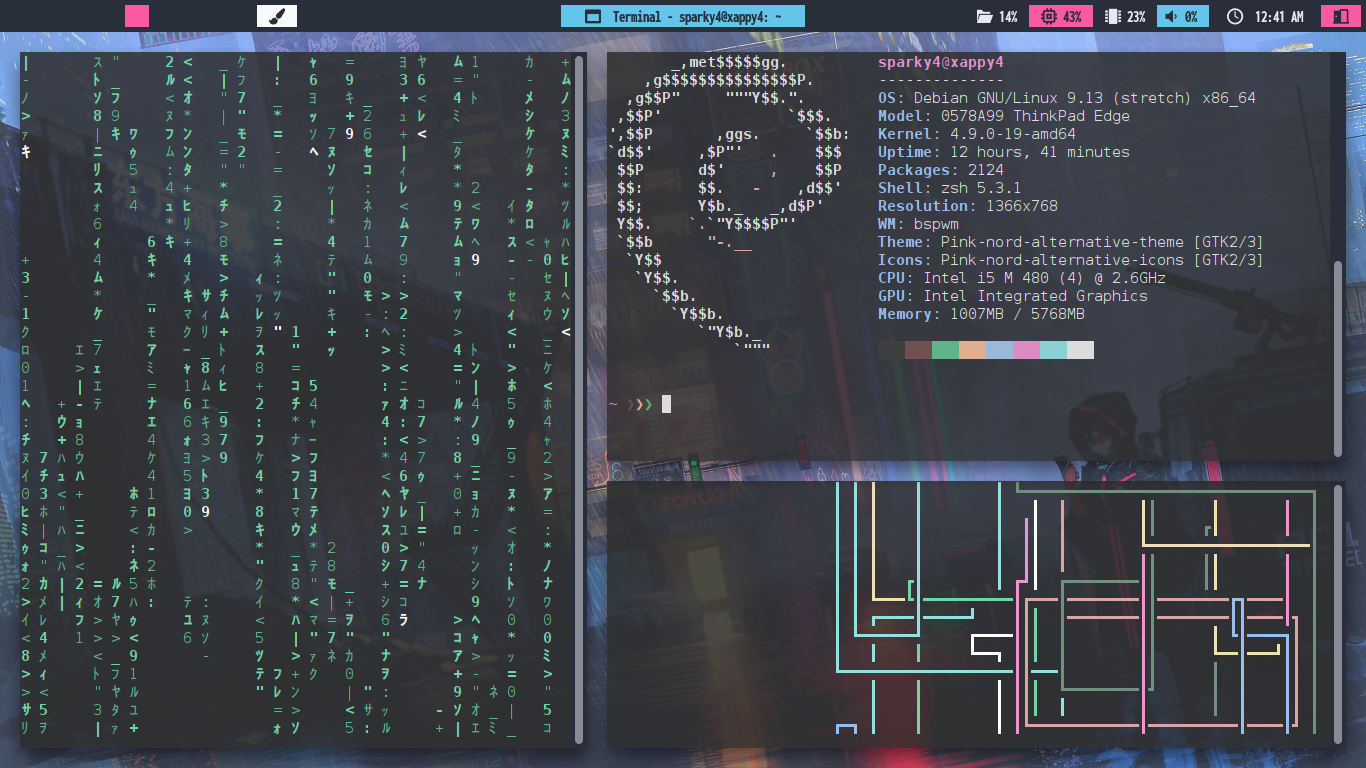Click the pink workspace indicator square
Screen dimensions: 1366x768
coord(137,16)
